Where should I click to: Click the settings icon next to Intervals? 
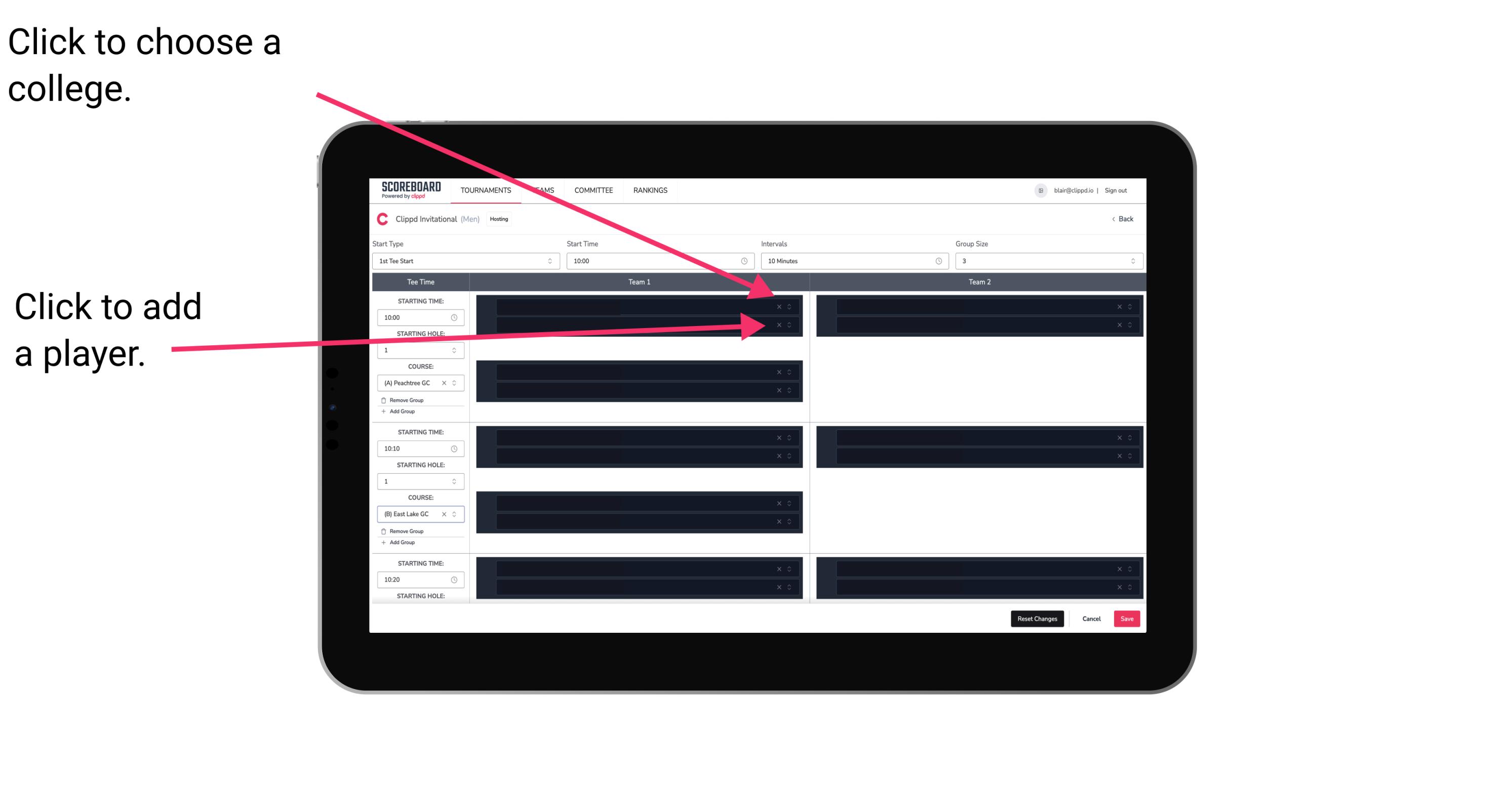(x=935, y=261)
